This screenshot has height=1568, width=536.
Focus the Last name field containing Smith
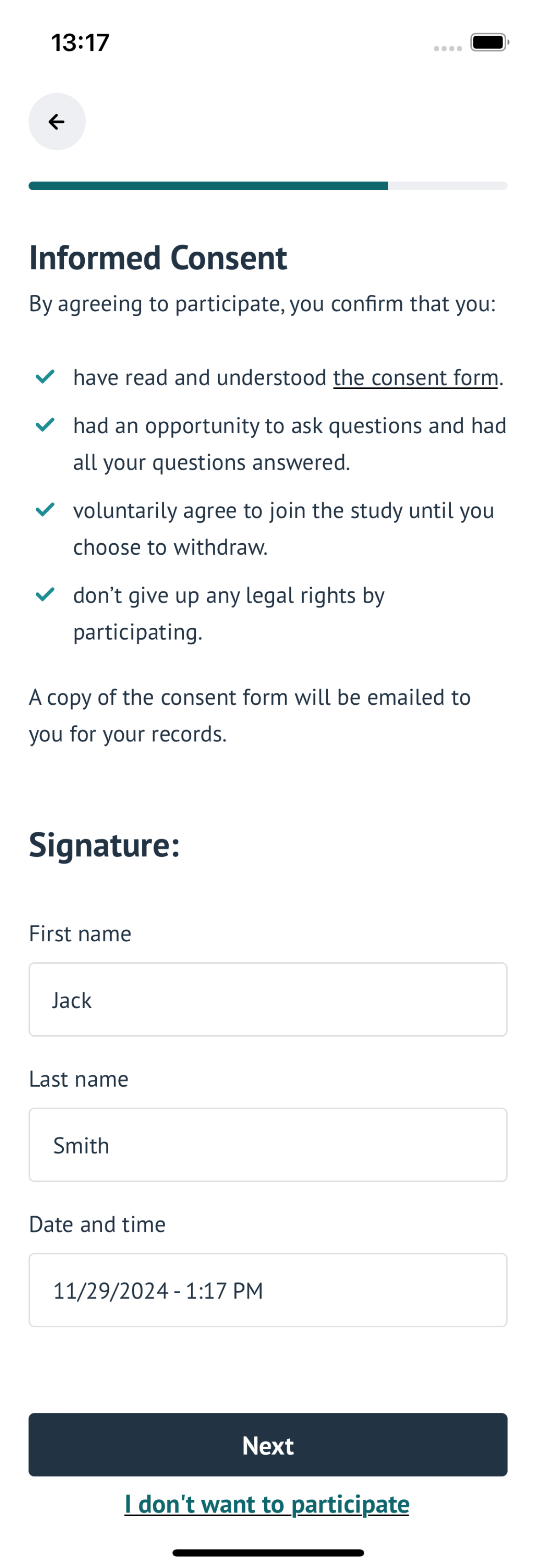pos(268,1145)
